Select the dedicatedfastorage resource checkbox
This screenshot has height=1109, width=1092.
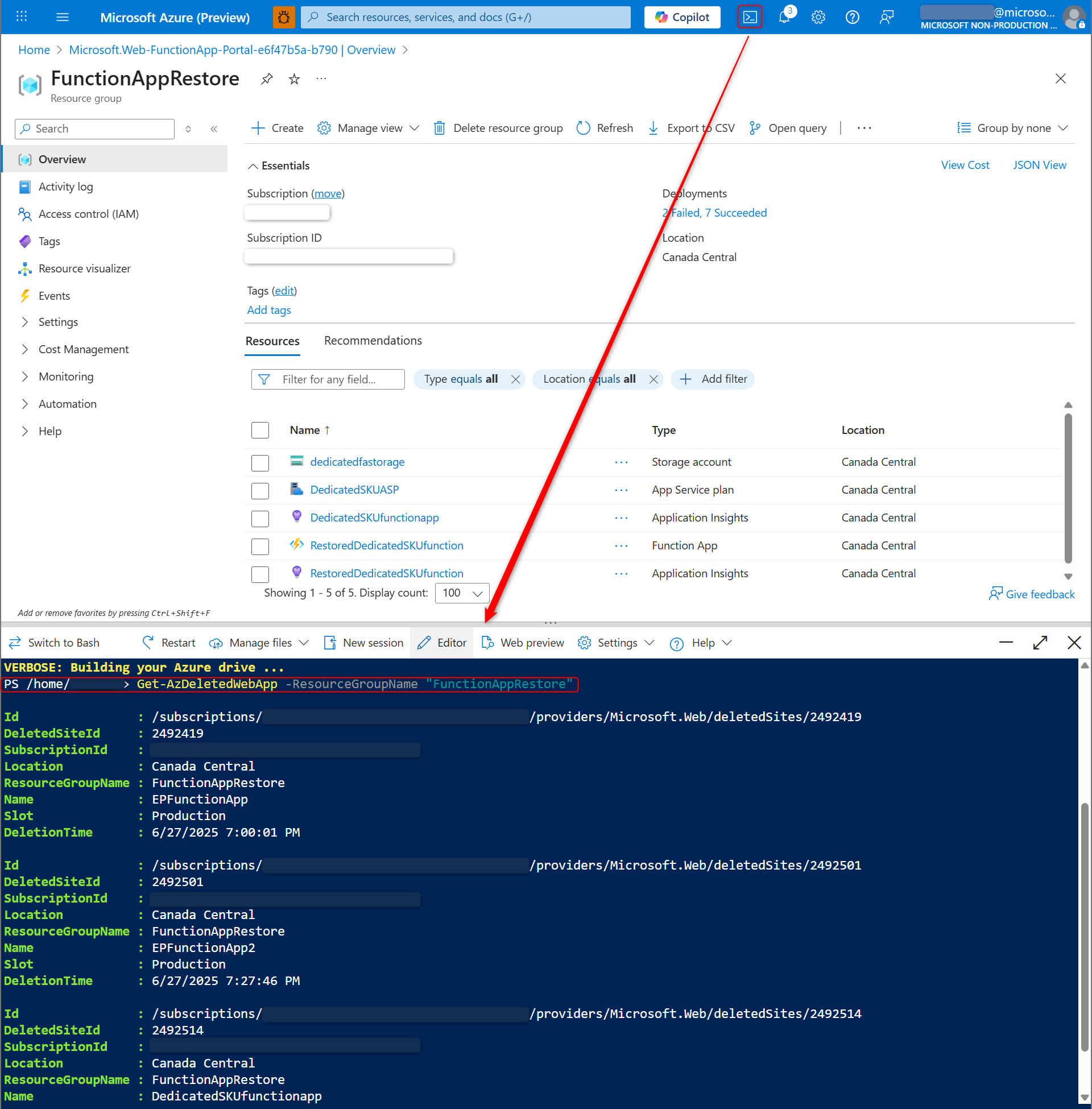coord(260,463)
